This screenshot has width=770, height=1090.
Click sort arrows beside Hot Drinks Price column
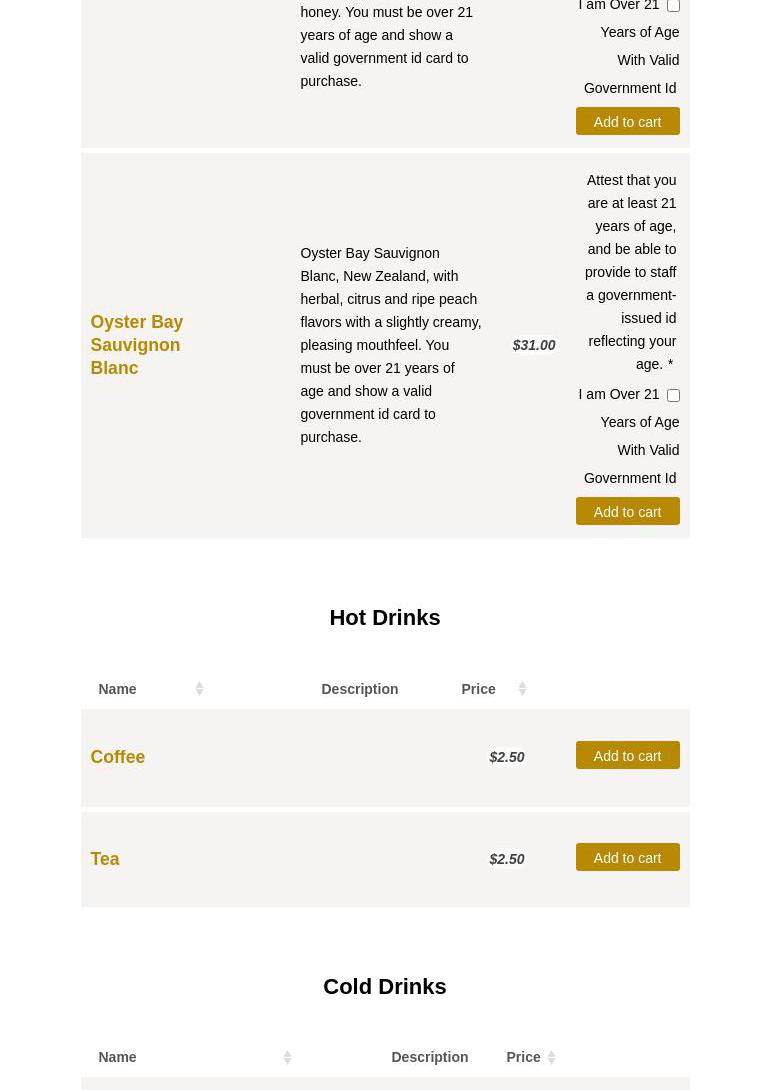click(x=522, y=688)
